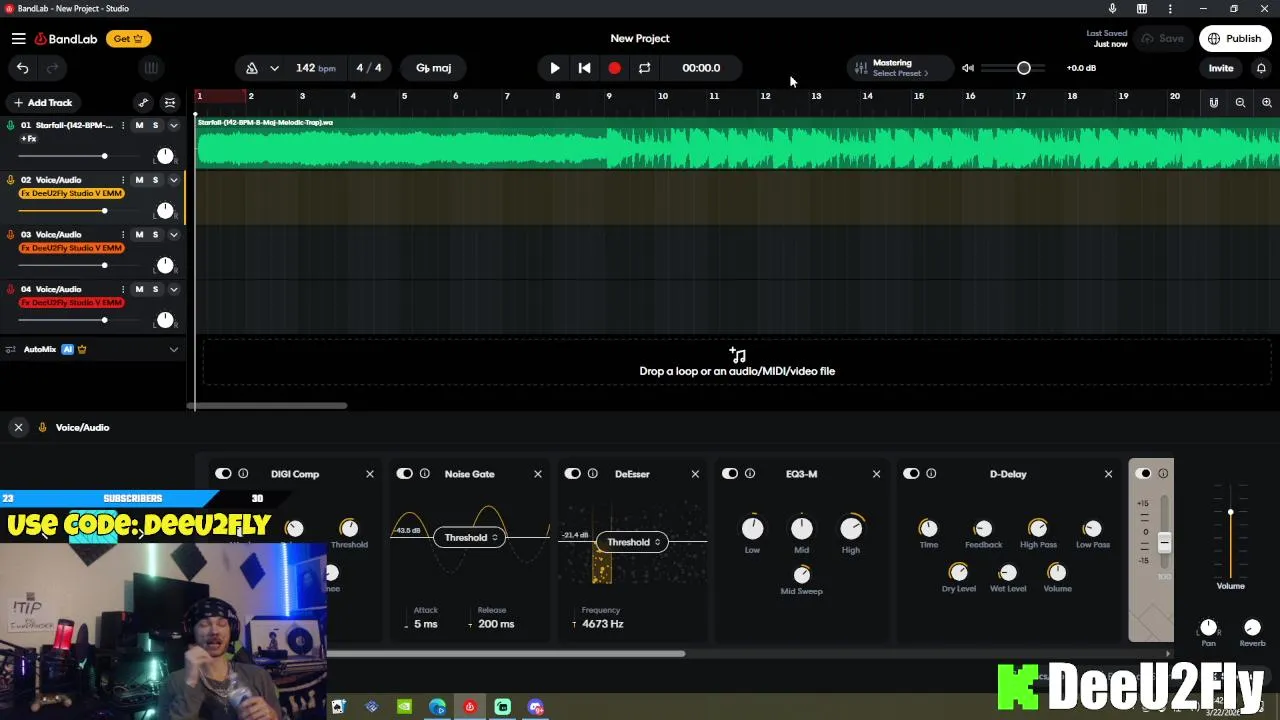Click the BandLab logo
The height and width of the screenshot is (720, 1280).
point(66,38)
